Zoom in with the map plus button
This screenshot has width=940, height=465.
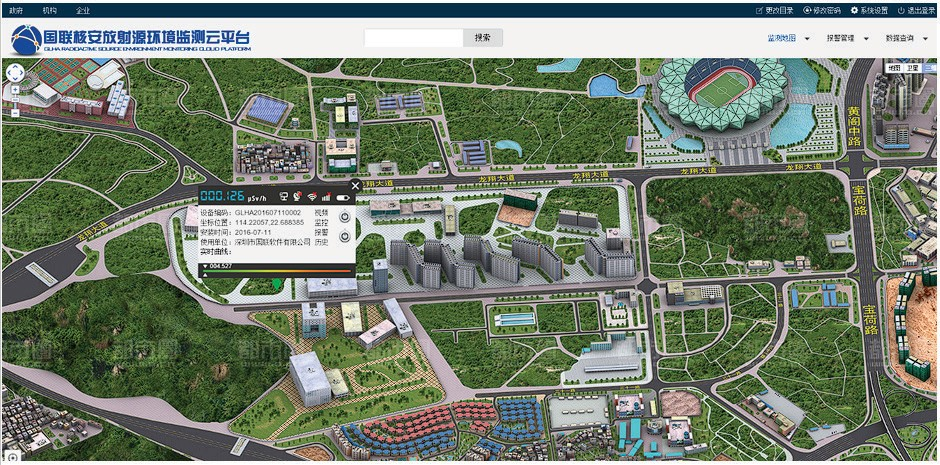coord(16,89)
